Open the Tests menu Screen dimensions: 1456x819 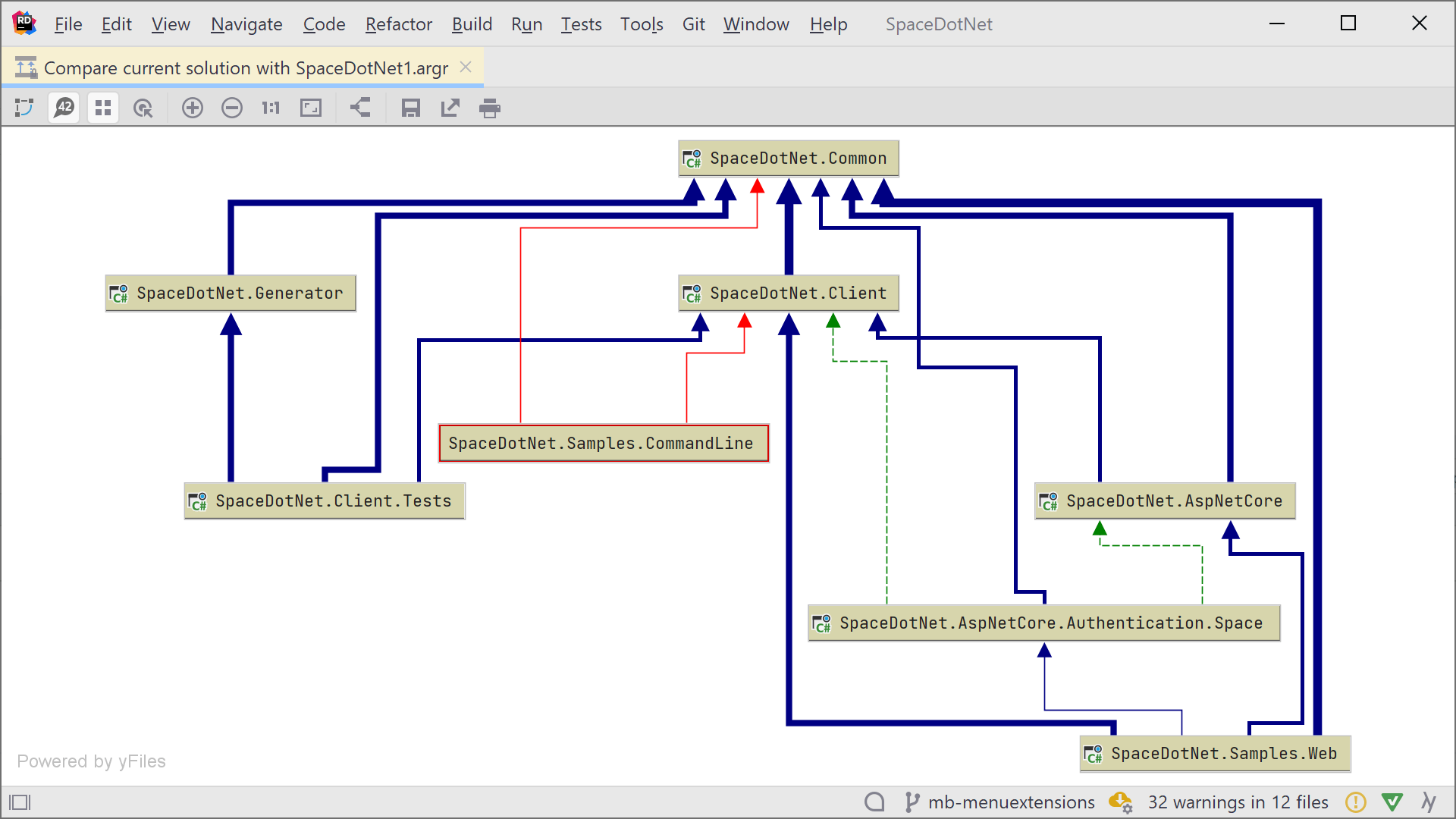[581, 24]
